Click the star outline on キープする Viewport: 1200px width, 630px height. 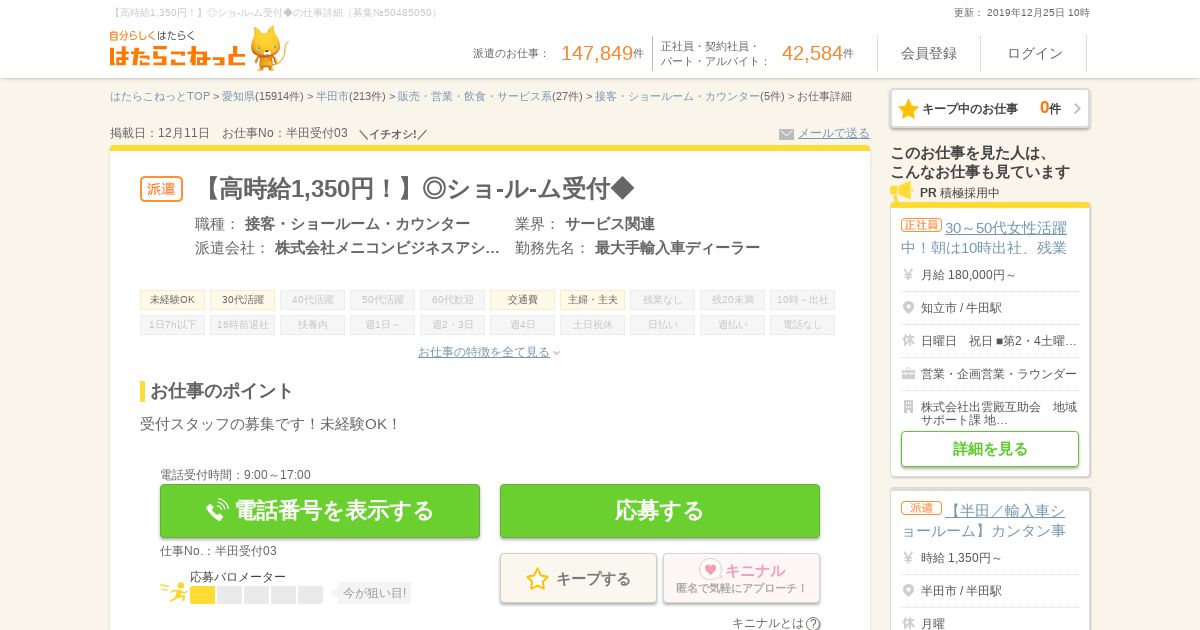click(537, 579)
